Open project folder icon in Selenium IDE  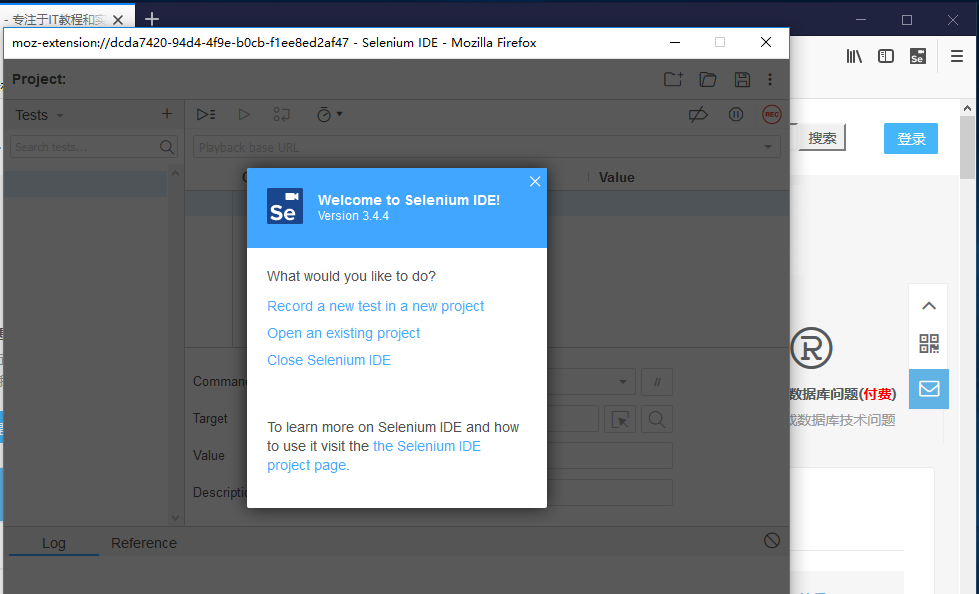tap(707, 79)
